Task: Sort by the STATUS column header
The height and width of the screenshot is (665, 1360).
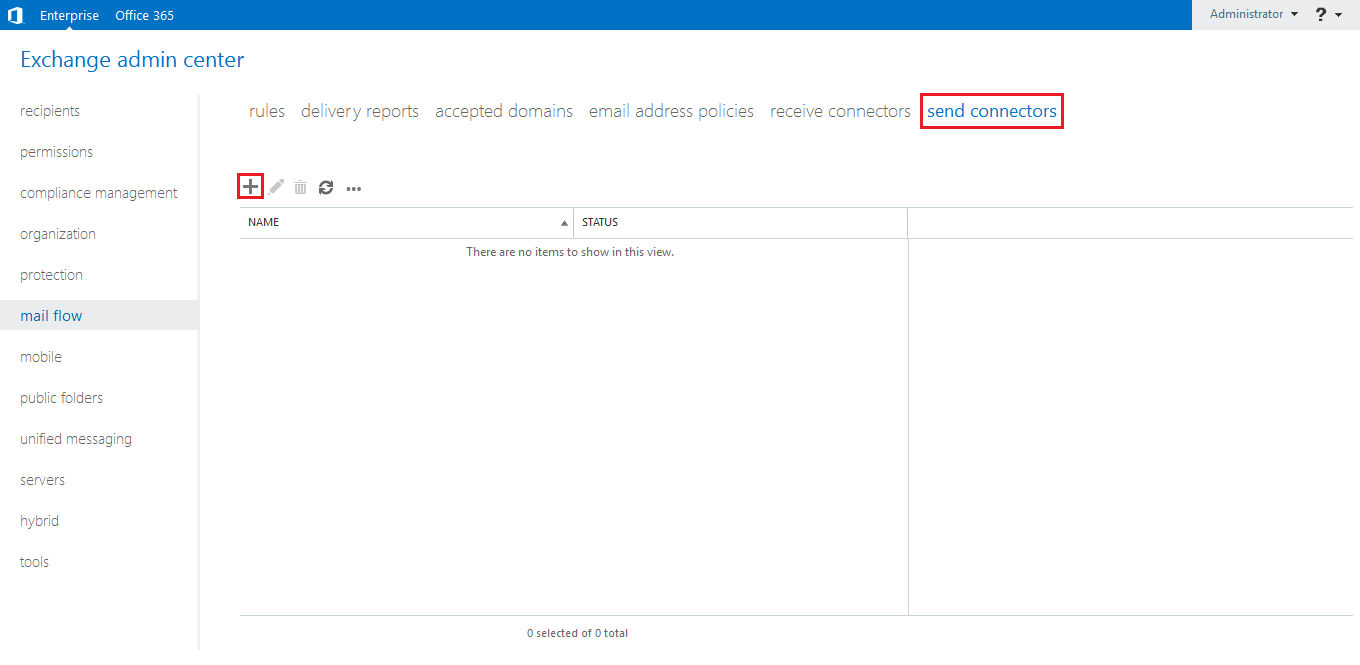Action: (740, 222)
